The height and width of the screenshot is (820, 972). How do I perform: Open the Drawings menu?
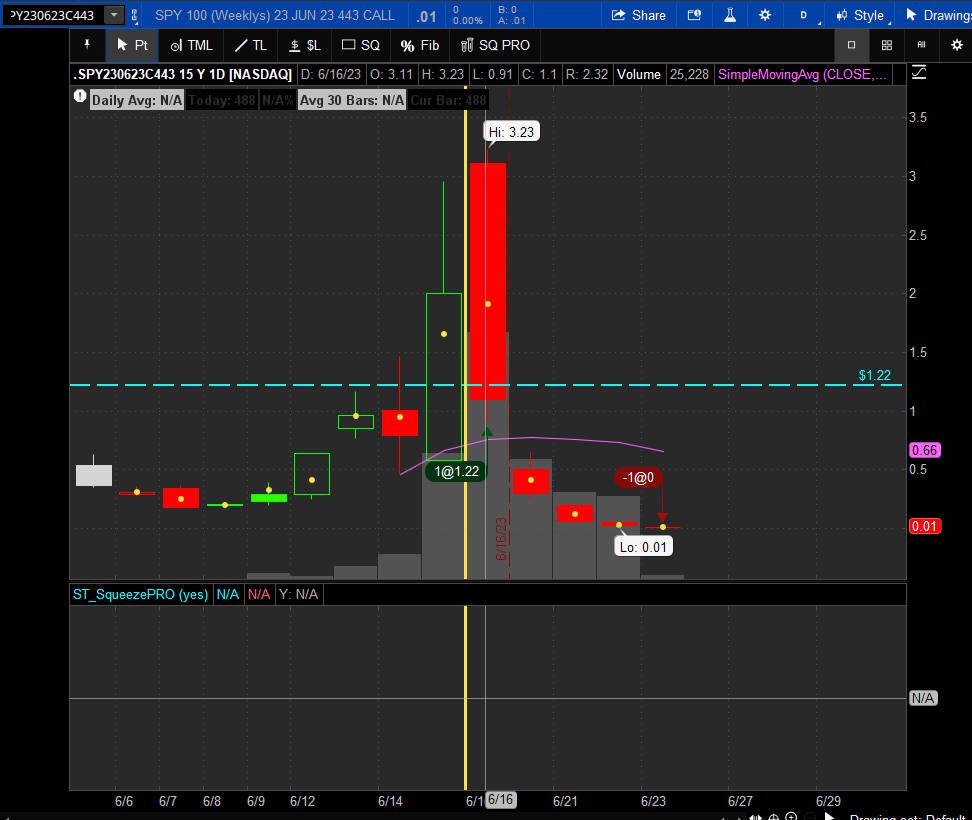coord(937,15)
